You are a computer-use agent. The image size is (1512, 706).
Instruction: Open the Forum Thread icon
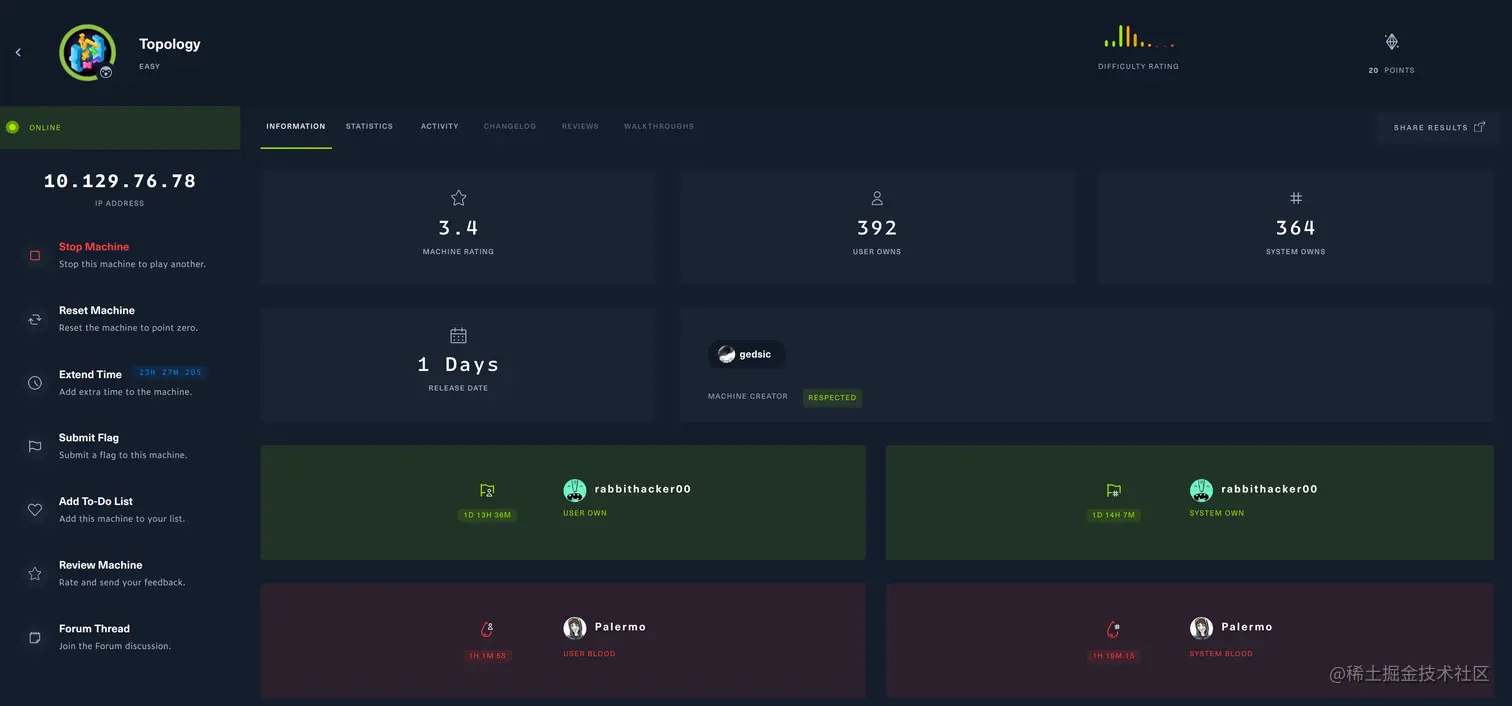34,637
